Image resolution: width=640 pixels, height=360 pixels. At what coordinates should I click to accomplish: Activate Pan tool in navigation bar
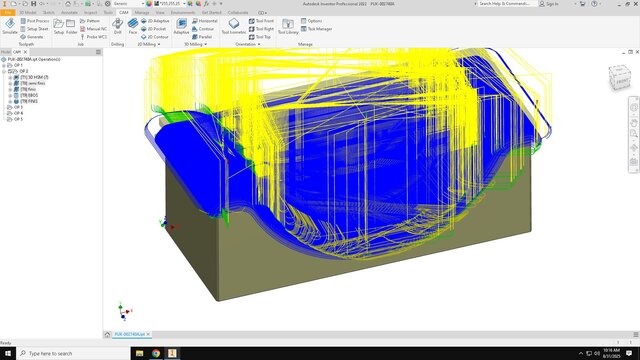(633, 122)
